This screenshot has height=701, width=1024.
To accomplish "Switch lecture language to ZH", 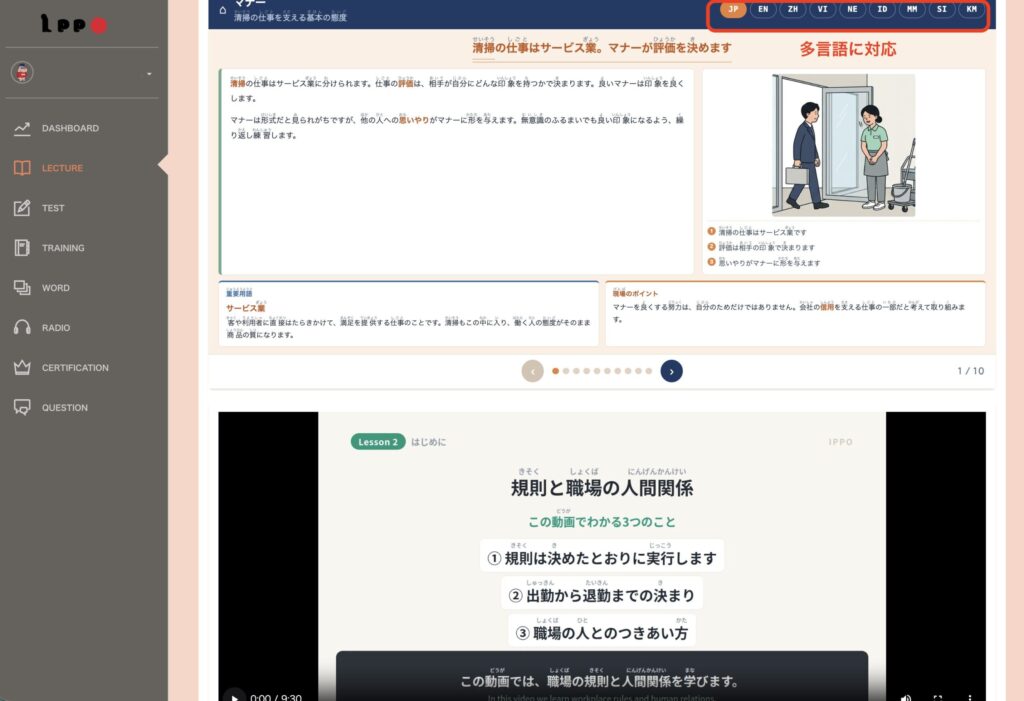I will click(793, 9).
